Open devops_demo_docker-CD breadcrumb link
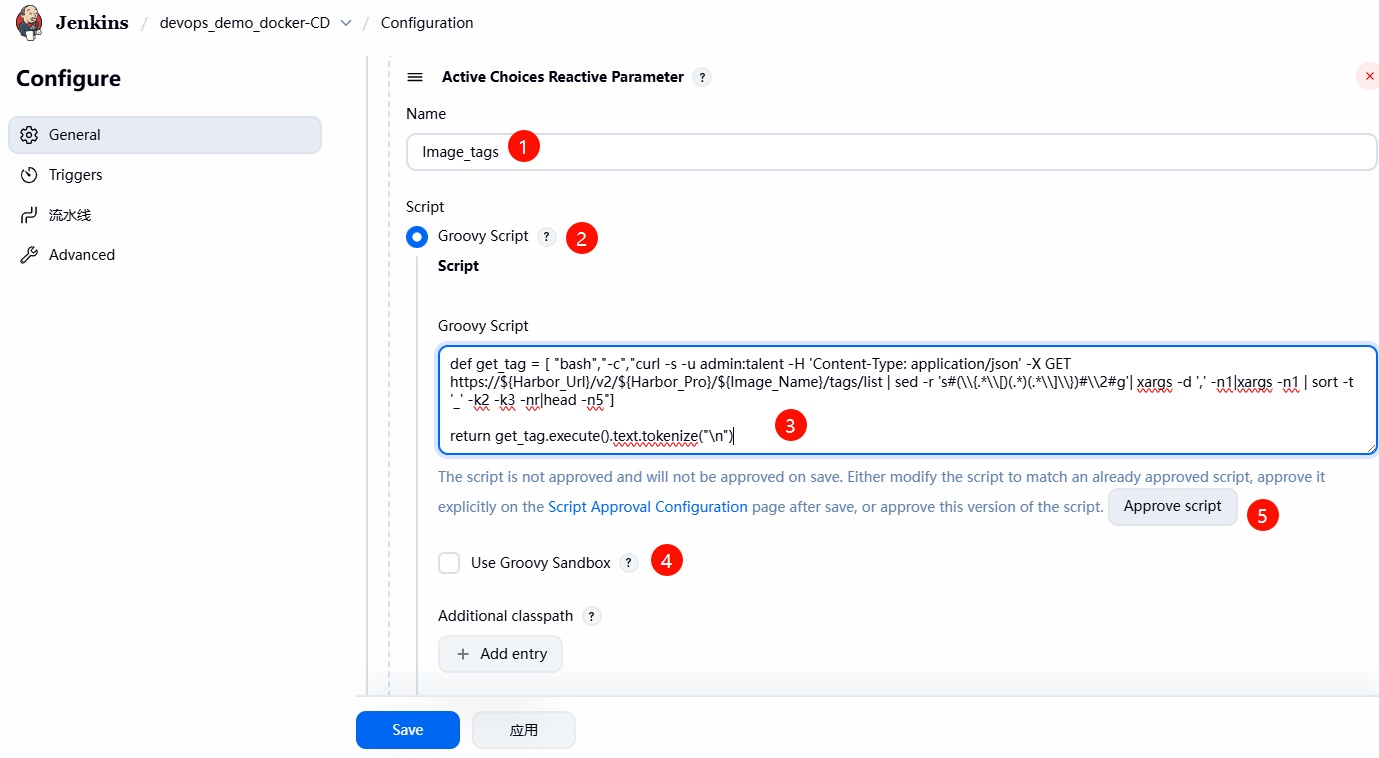This screenshot has width=1379, height=758. pos(244,23)
